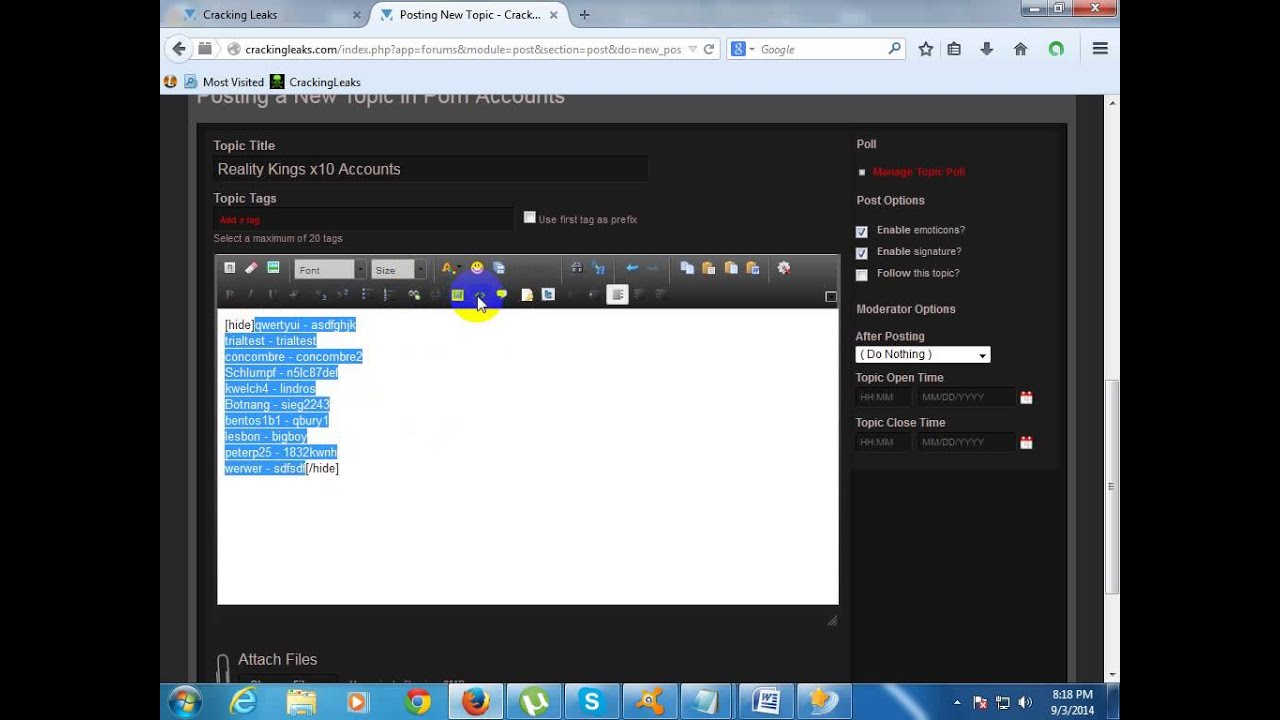This screenshot has width=1280, height=720.
Task: Open a new browser tab with plus
Action: [x=585, y=15]
